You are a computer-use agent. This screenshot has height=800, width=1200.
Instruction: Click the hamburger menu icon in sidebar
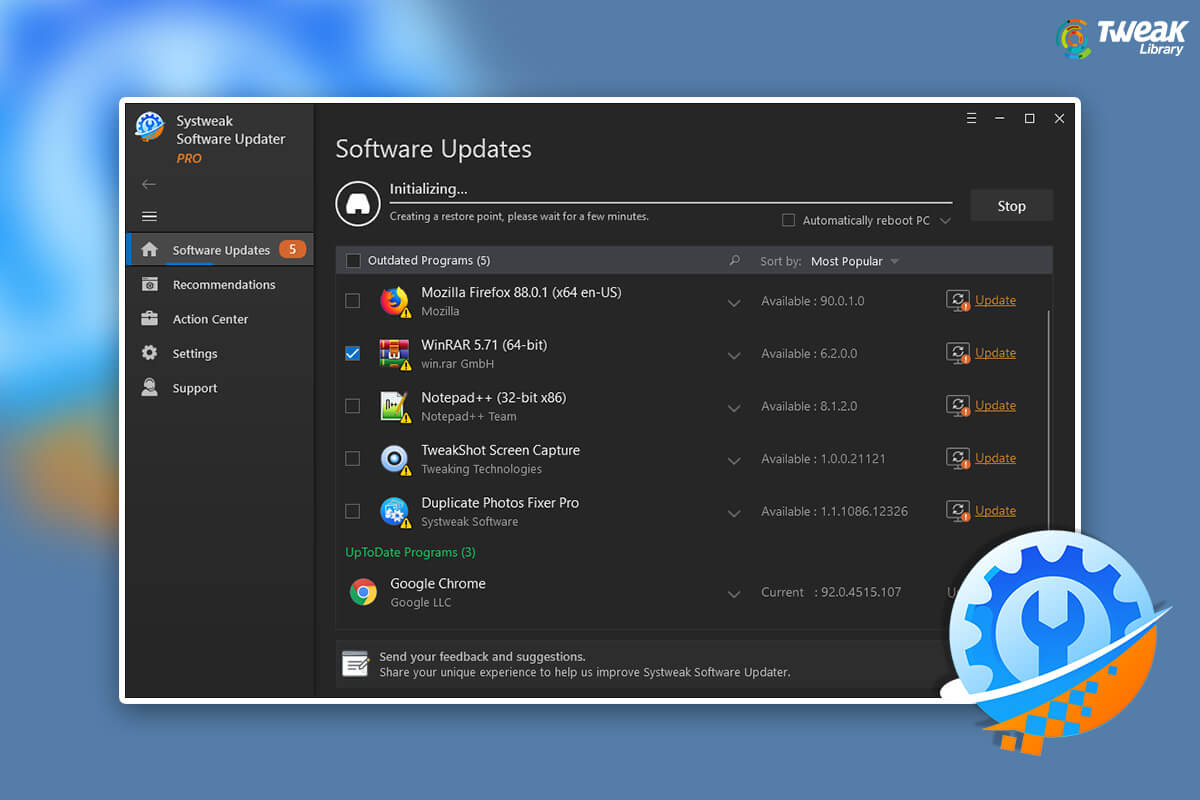pyautogui.click(x=148, y=216)
